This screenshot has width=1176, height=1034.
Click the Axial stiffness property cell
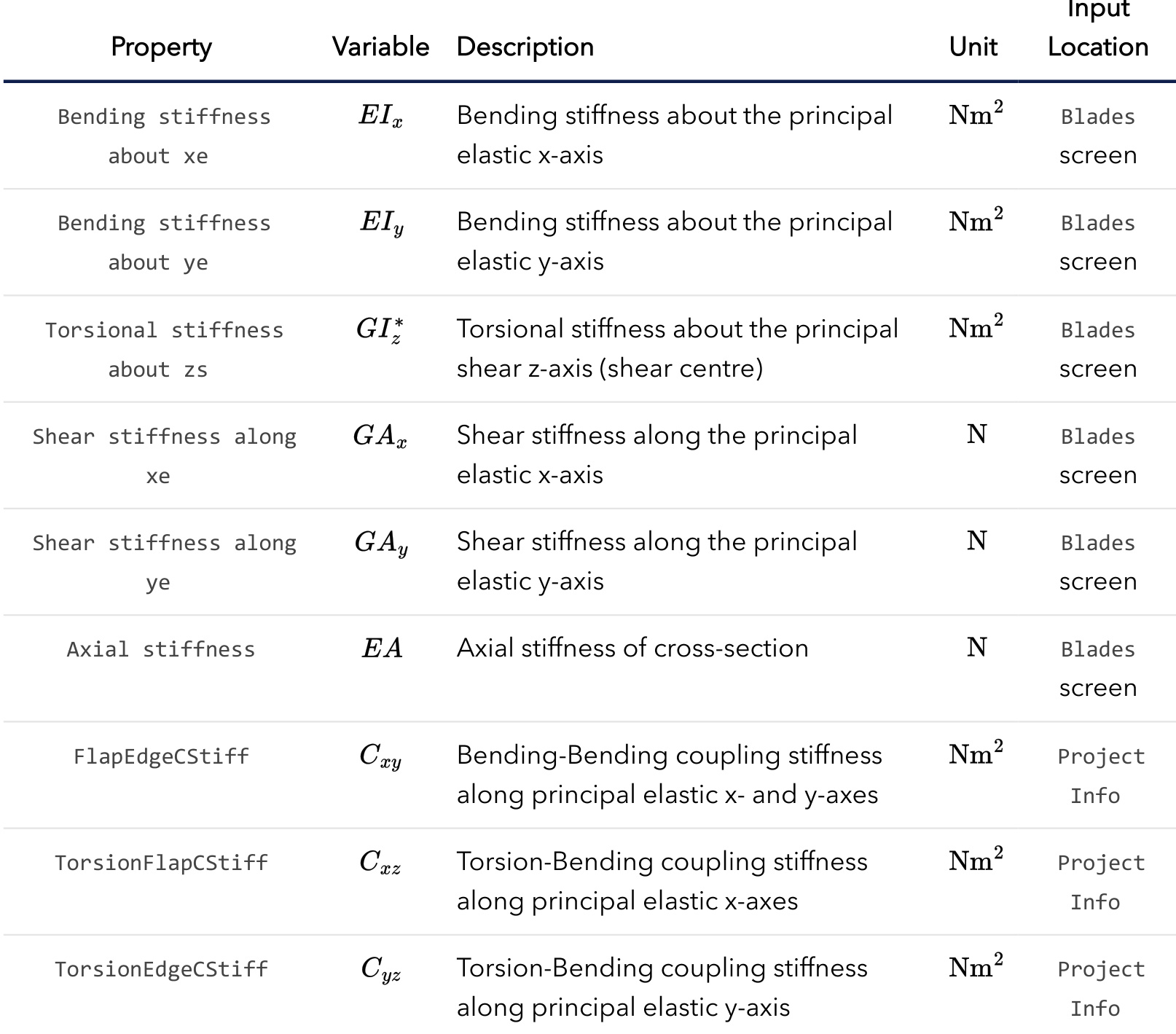[x=161, y=649]
